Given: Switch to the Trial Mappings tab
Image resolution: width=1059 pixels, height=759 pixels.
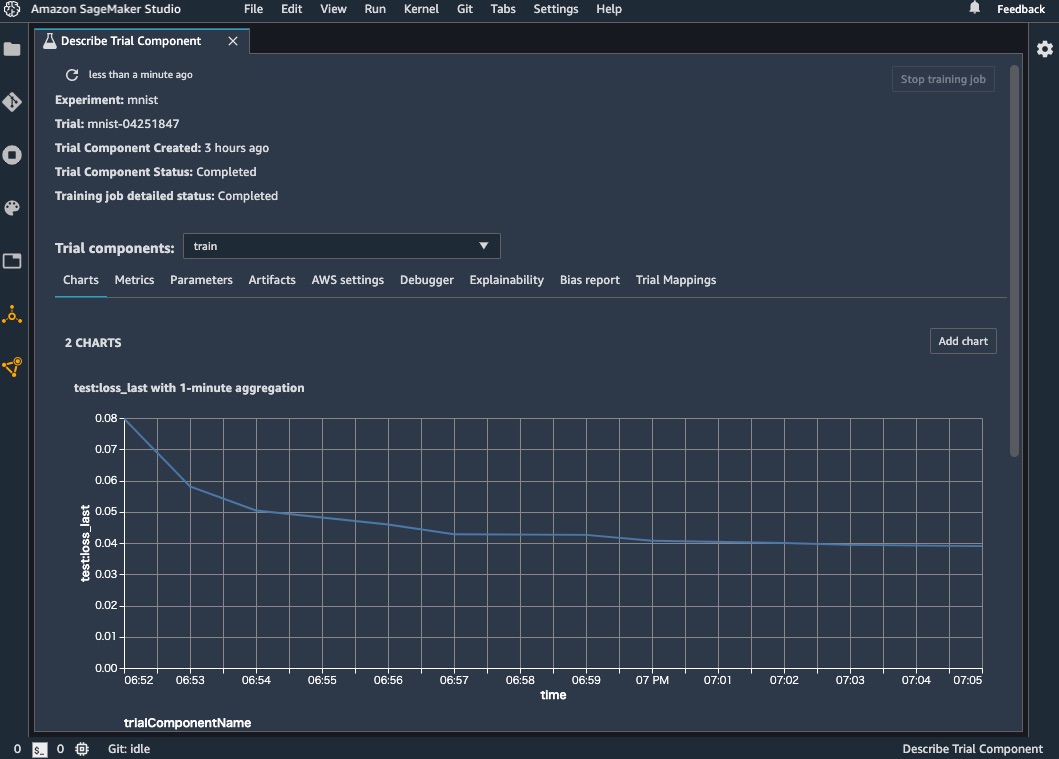Looking at the screenshot, I should tap(676, 280).
